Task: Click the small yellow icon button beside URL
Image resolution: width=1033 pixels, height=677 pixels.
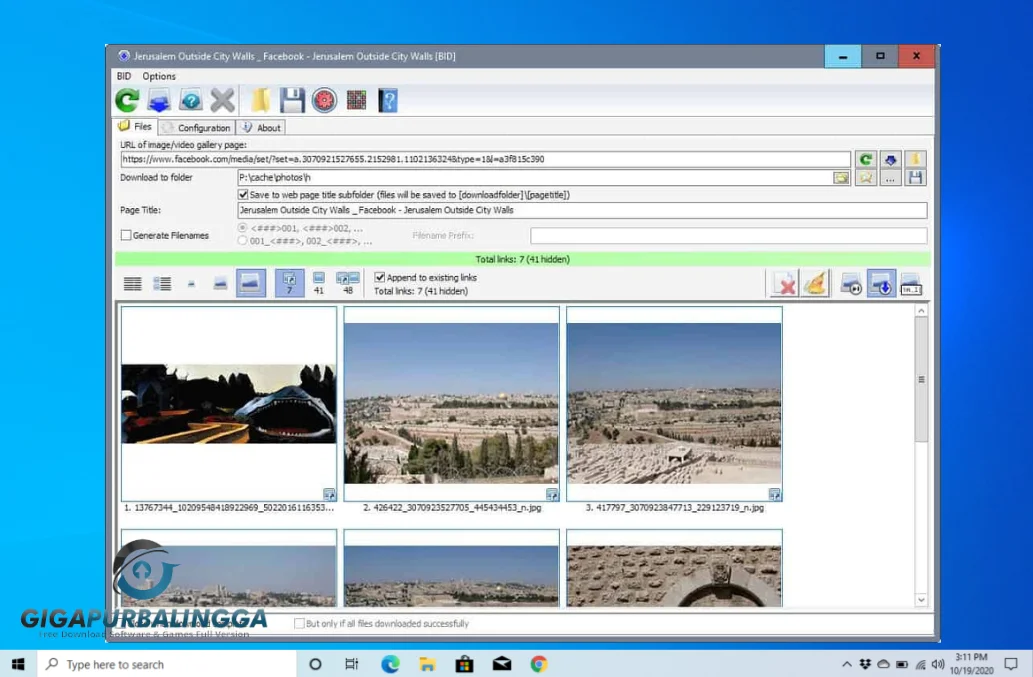Action: [x=915, y=159]
